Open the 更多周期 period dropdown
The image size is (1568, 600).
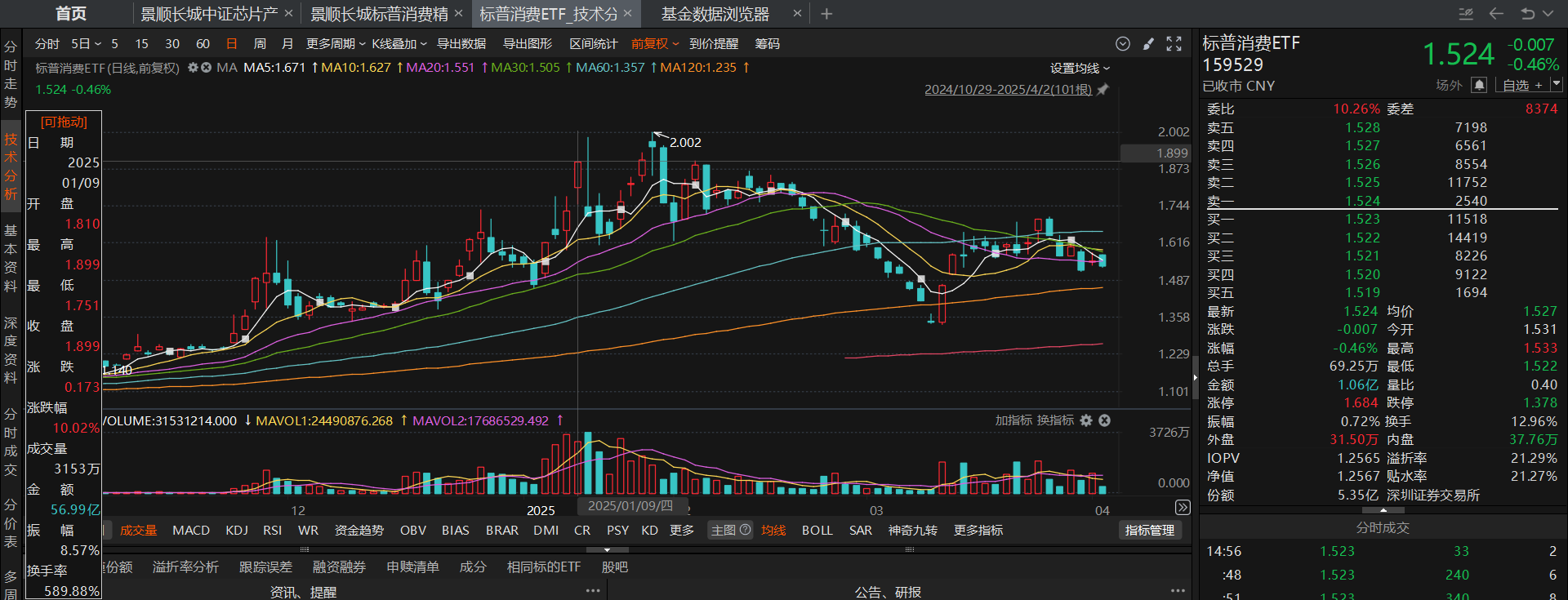(x=336, y=44)
